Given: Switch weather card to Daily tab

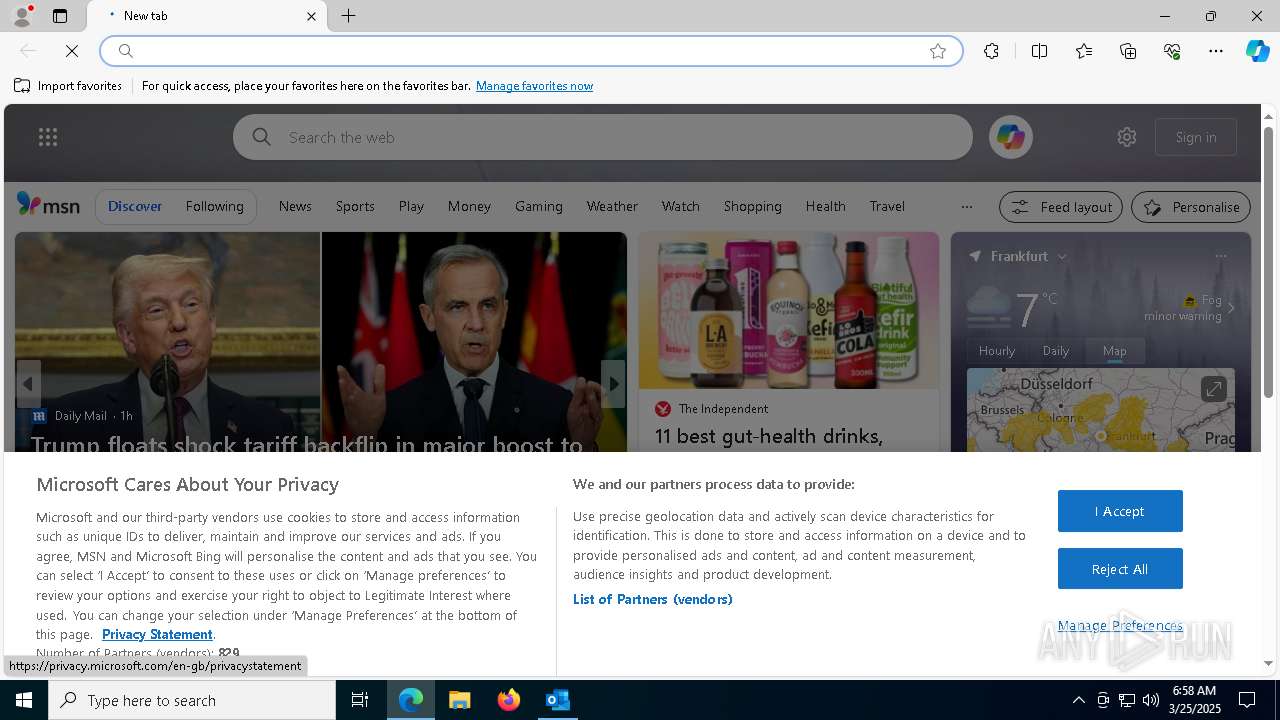Looking at the screenshot, I should [1056, 351].
